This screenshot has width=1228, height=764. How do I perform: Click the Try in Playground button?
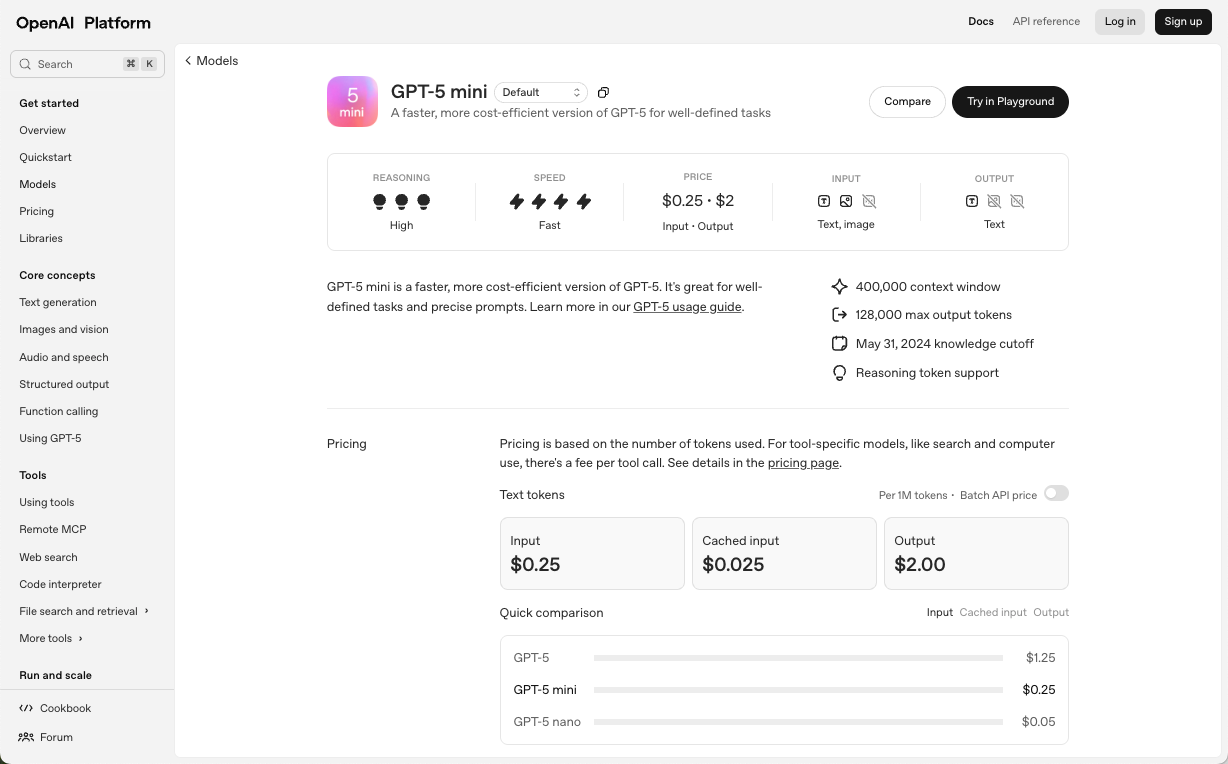(x=1010, y=101)
